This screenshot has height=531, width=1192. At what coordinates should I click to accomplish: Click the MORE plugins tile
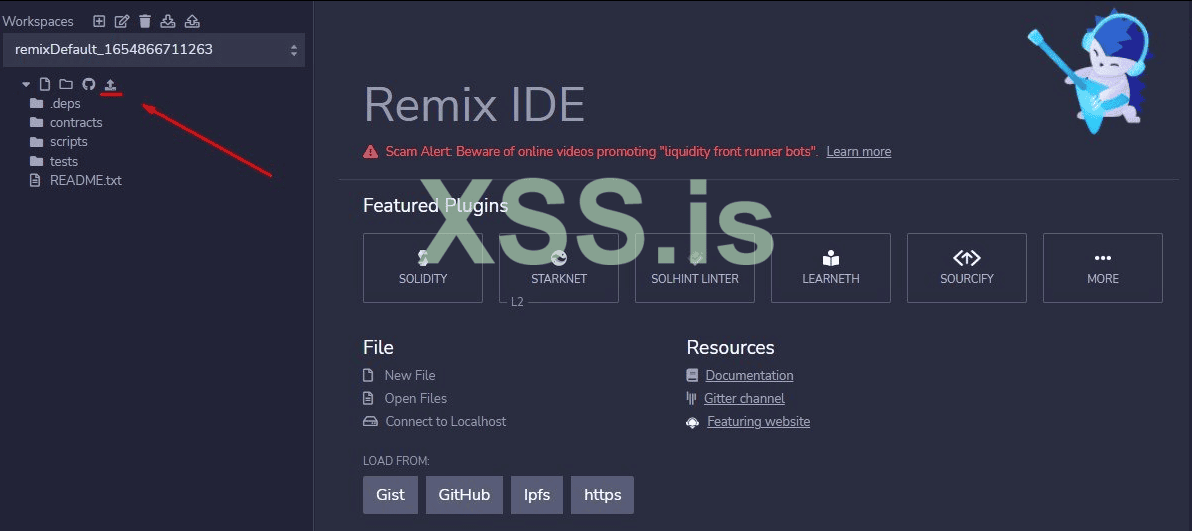1103,268
